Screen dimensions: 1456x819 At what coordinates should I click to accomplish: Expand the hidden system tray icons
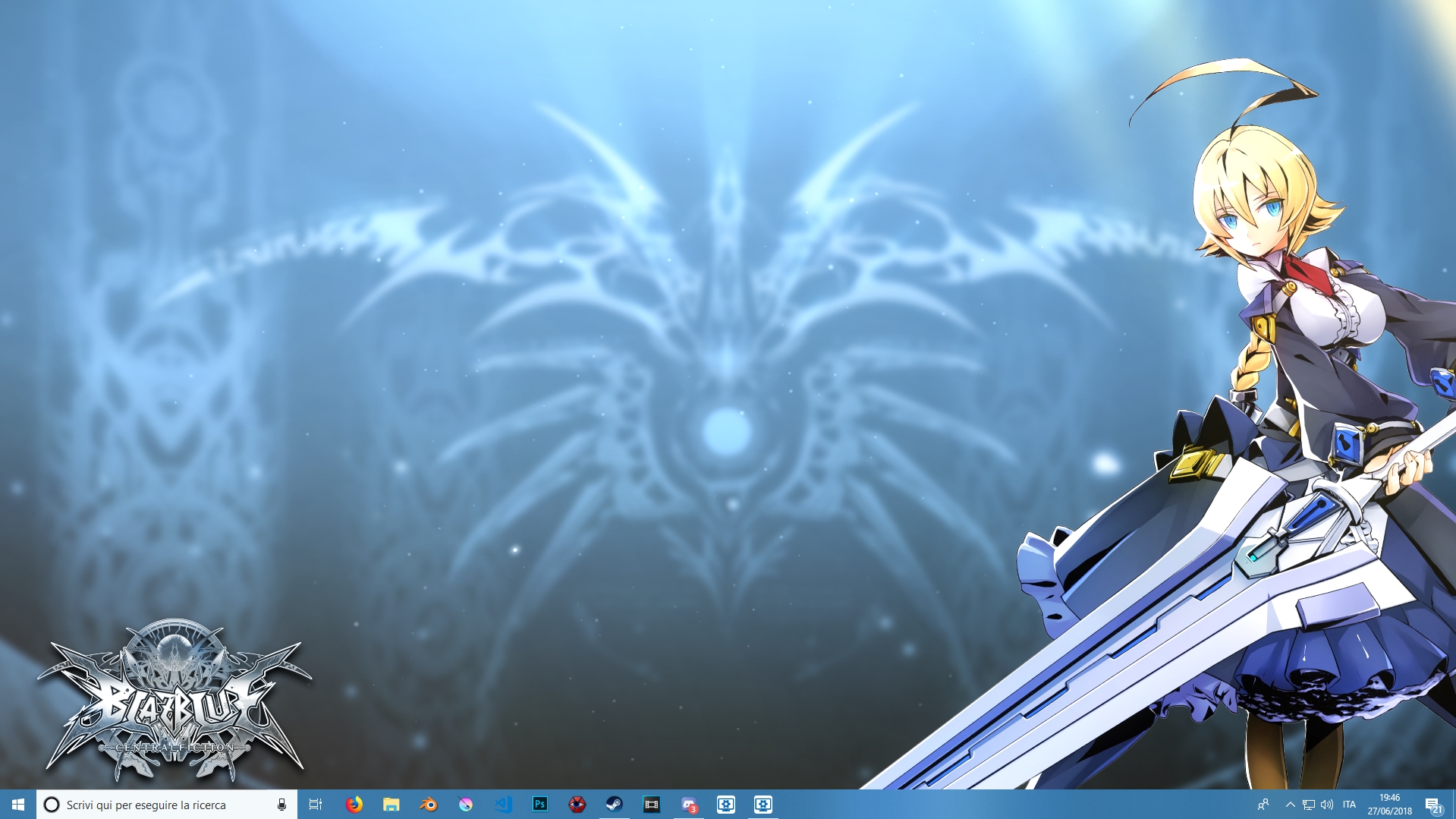click(1290, 805)
